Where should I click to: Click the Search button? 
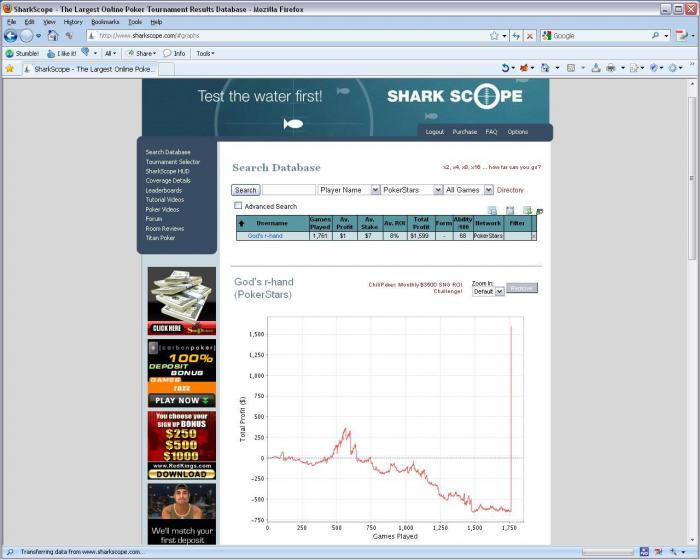coord(246,190)
